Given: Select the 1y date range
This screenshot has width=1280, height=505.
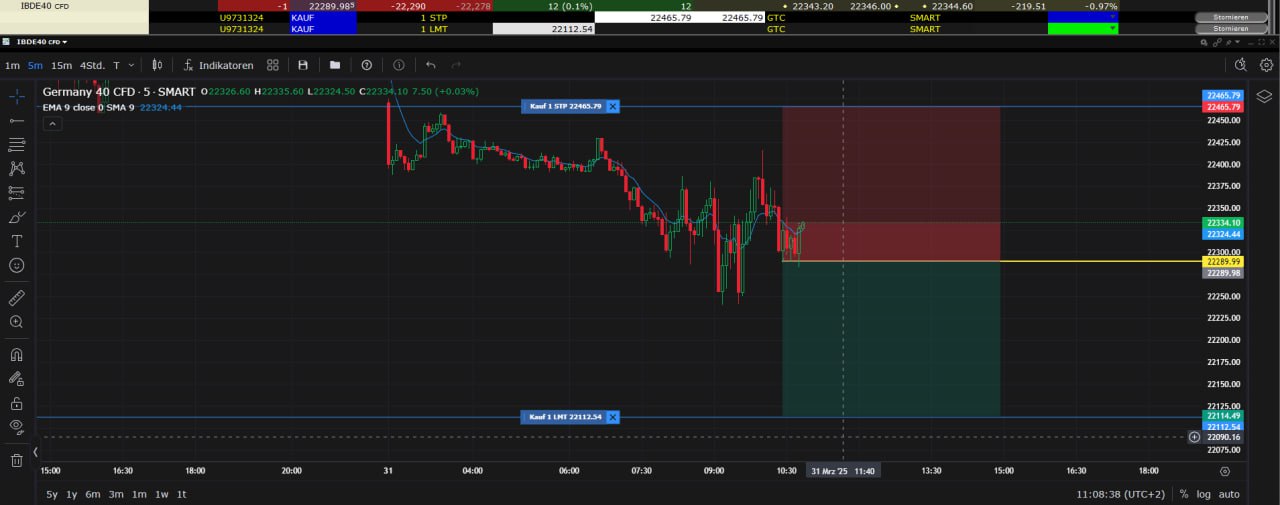Looking at the screenshot, I should pos(72,494).
